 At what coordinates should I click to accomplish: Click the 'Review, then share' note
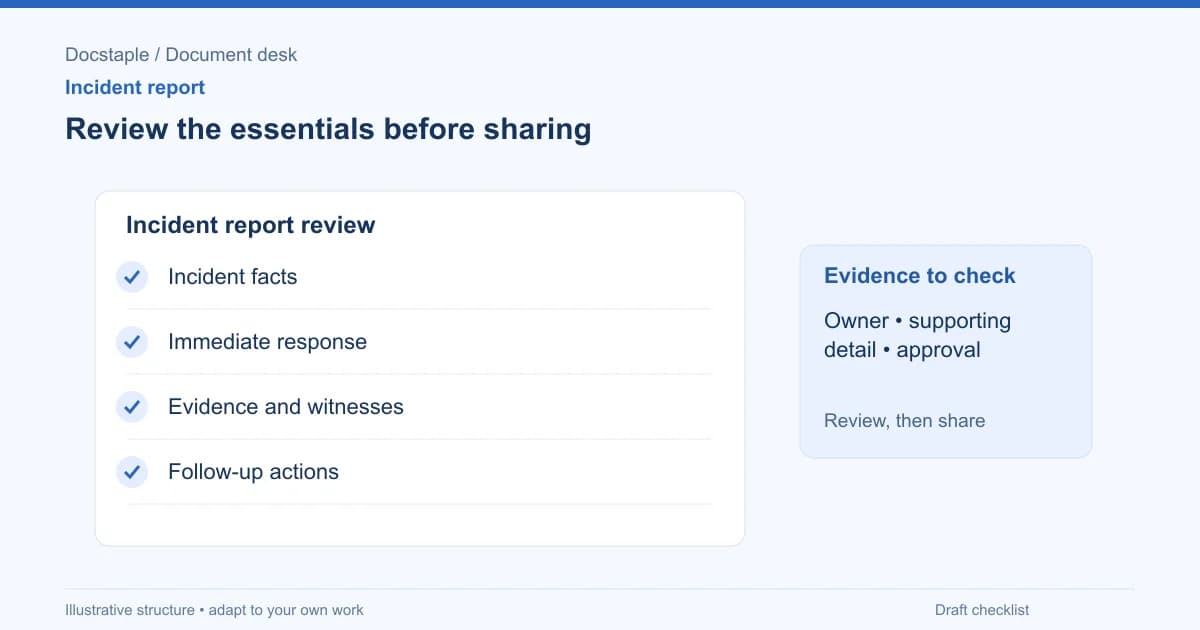click(x=904, y=421)
